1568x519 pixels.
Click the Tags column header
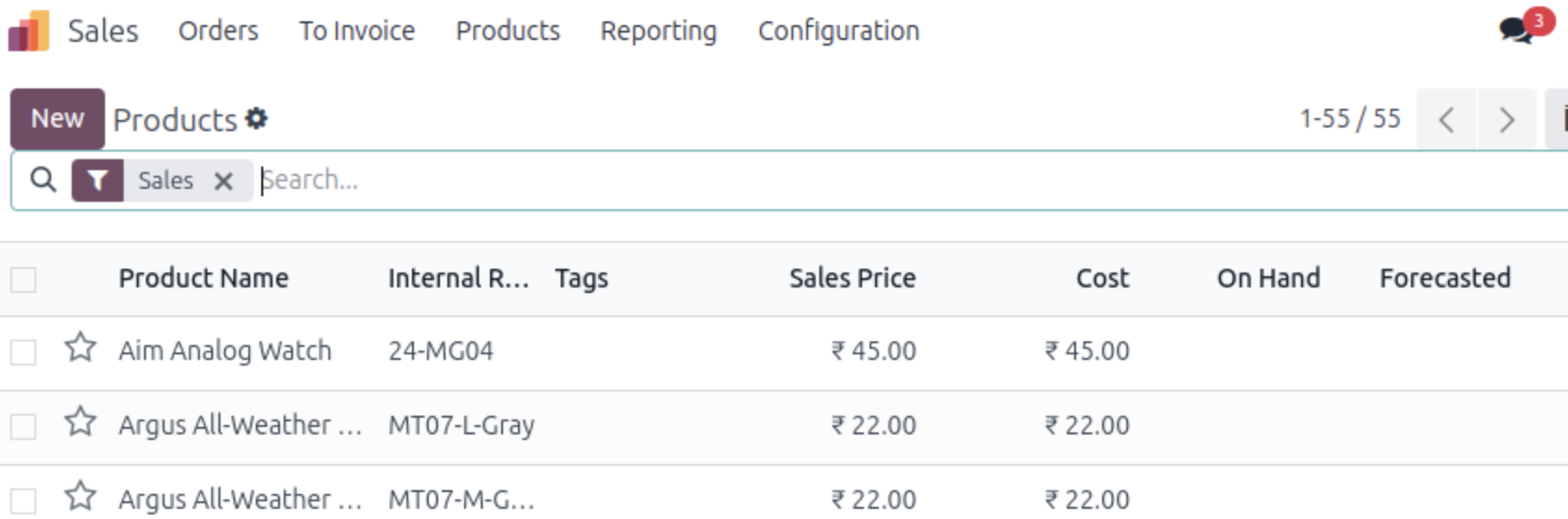(581, 278)
